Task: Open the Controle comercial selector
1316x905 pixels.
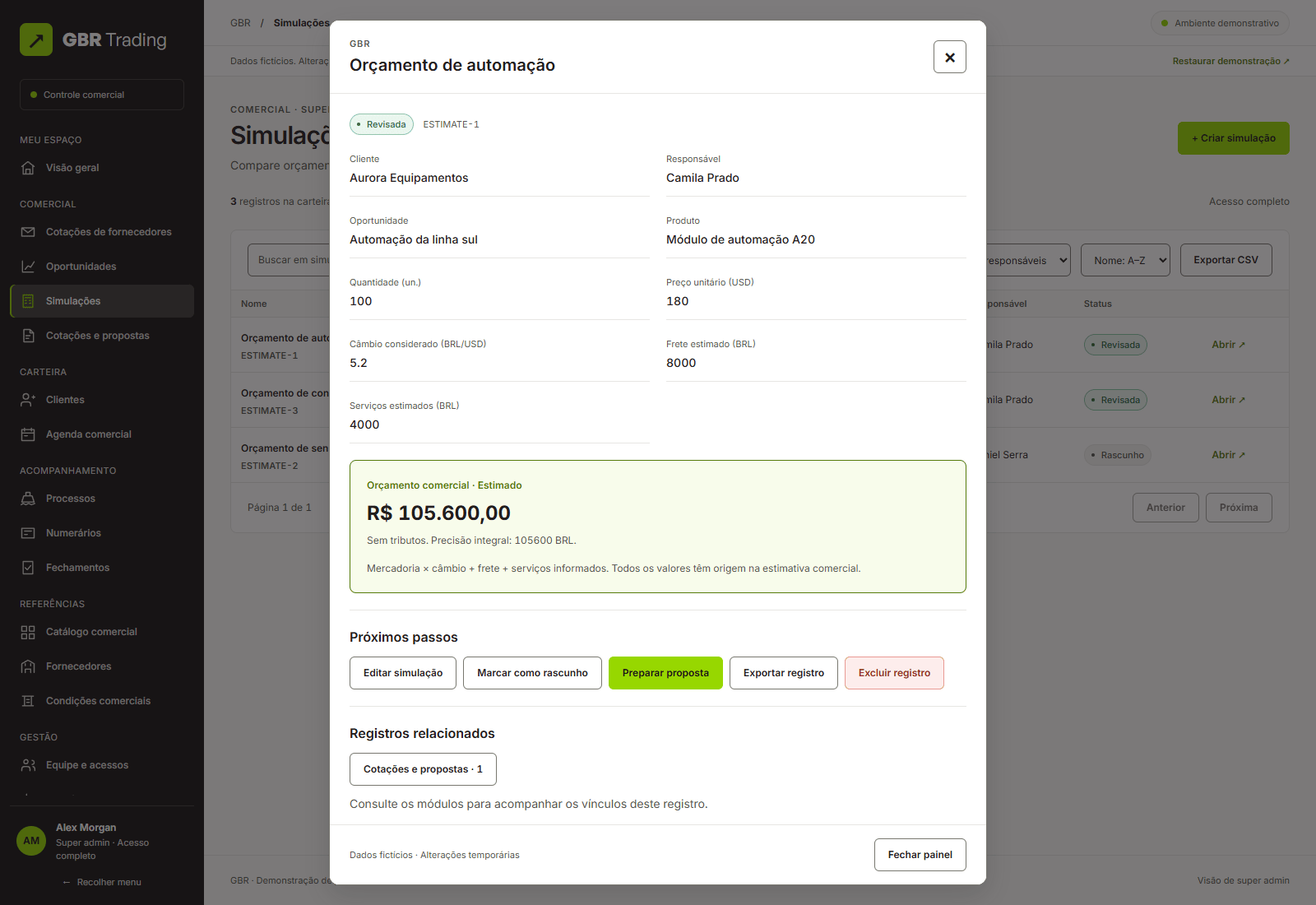Action: (x=102, y=95)
